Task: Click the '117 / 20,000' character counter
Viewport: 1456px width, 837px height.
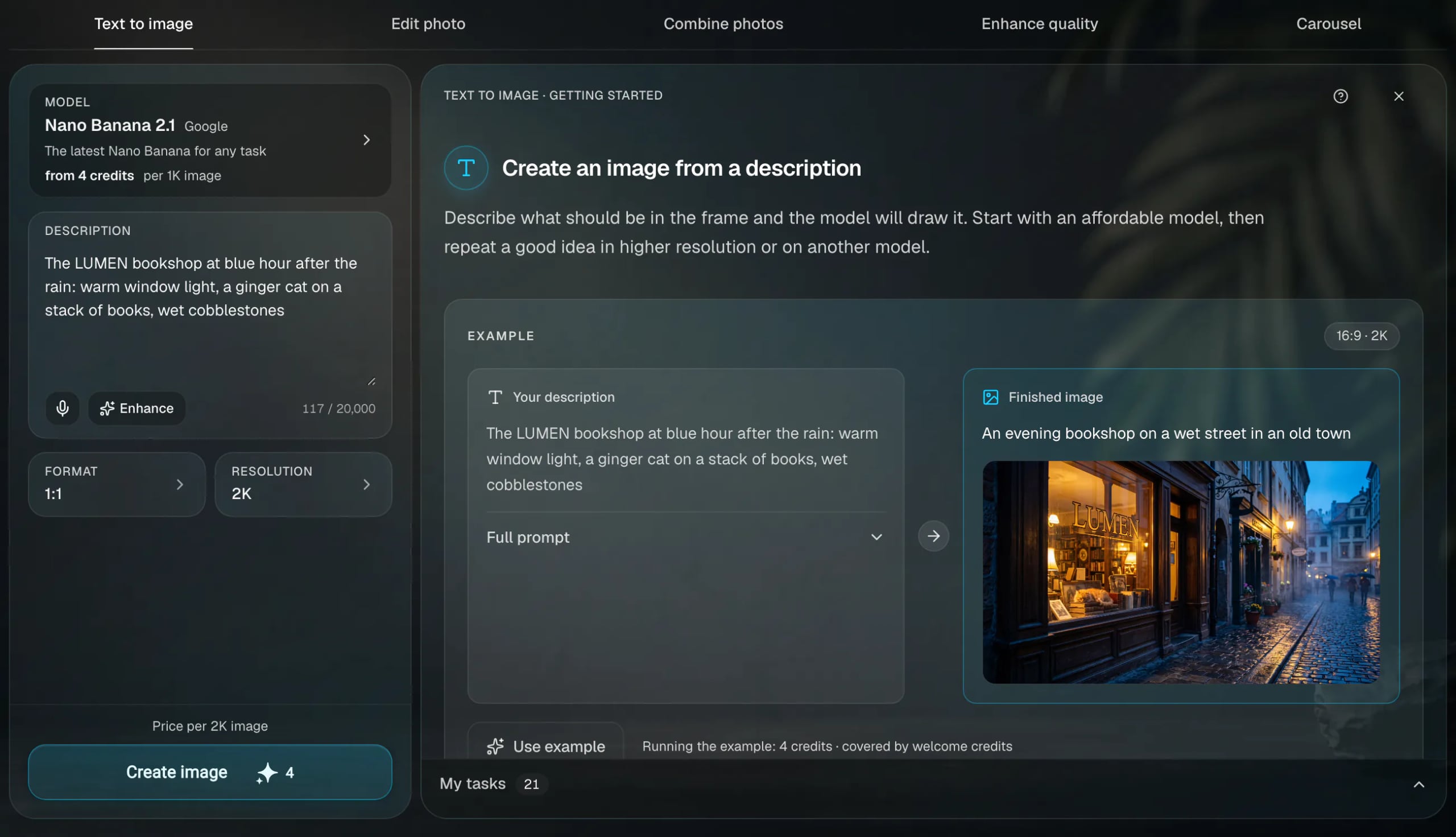Action: pyautogui.click(x=339, y=409)
